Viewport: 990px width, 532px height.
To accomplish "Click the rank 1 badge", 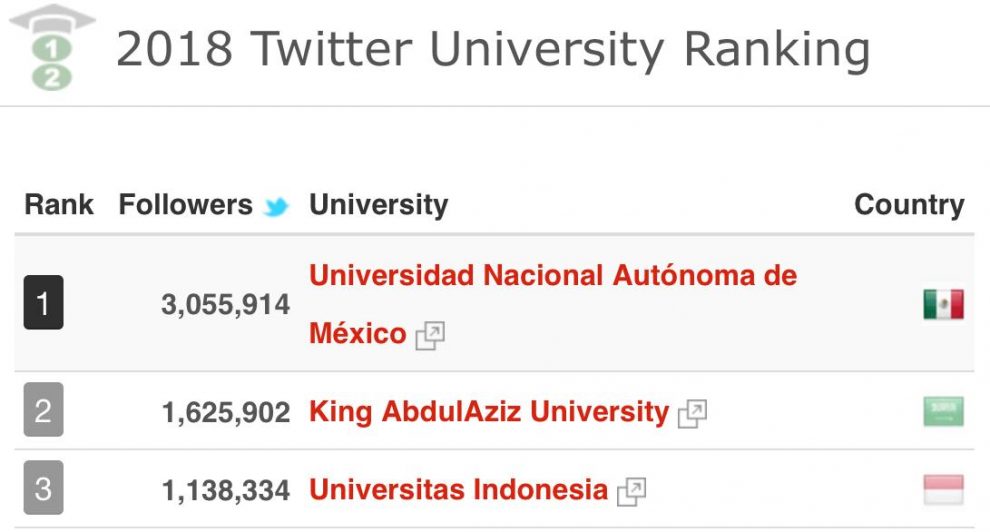I will click(x=44, y=302).
